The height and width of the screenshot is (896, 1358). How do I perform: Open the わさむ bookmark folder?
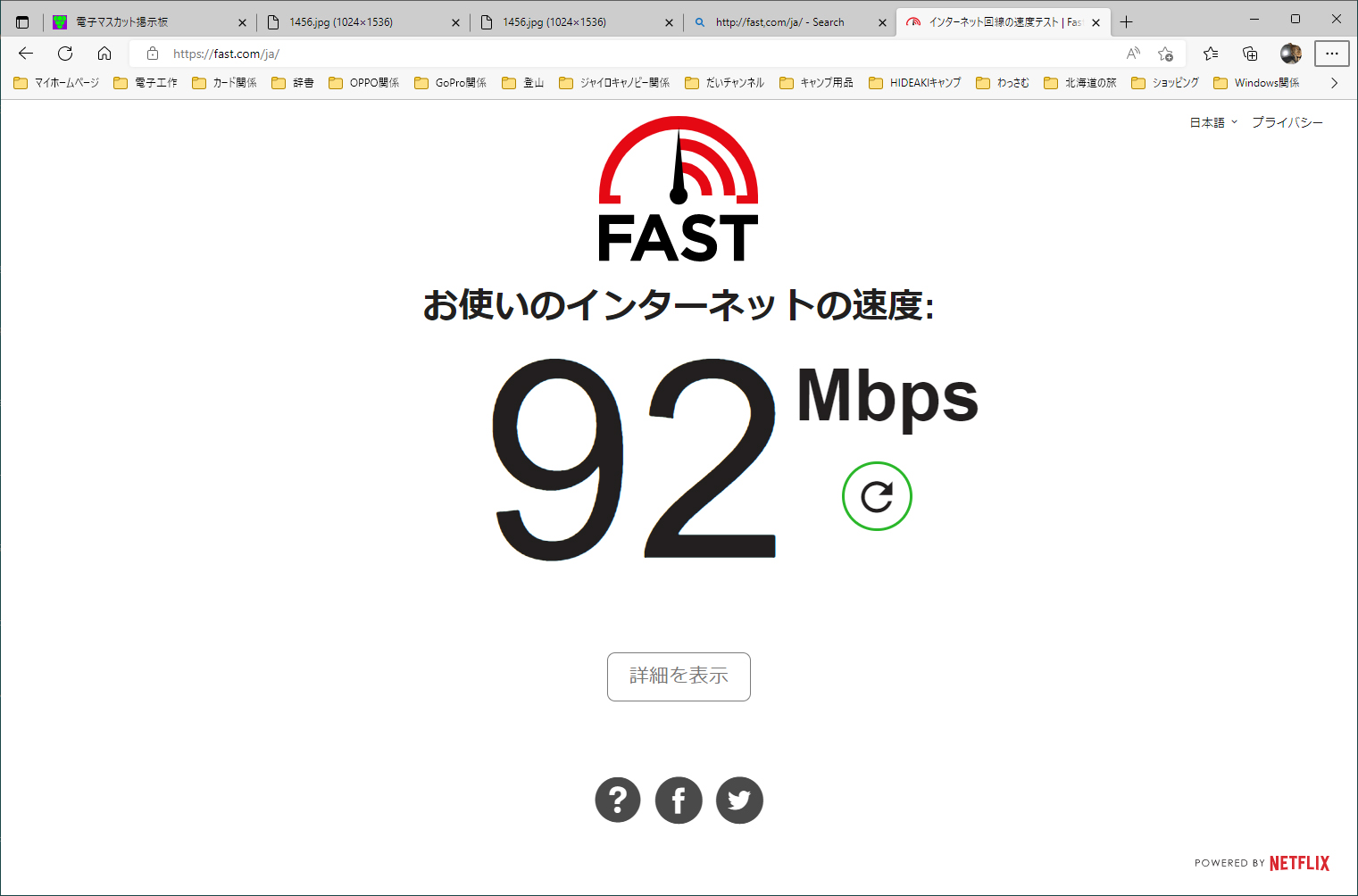point(1003,83)
